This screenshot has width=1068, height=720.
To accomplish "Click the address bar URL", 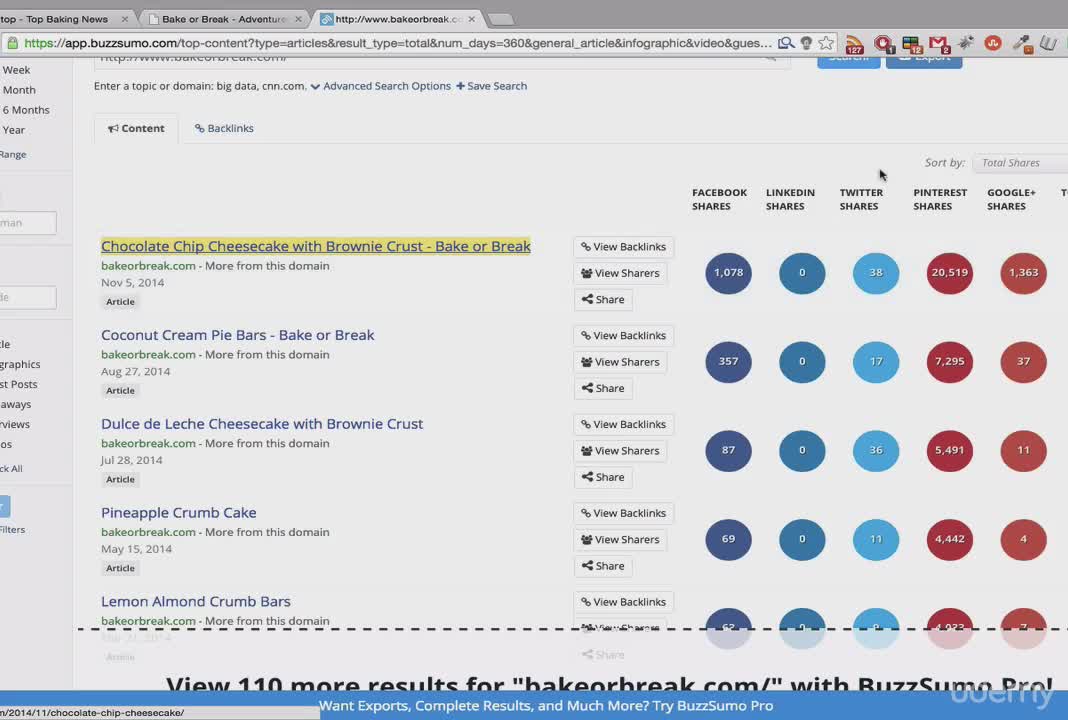I will coord(398,44).
